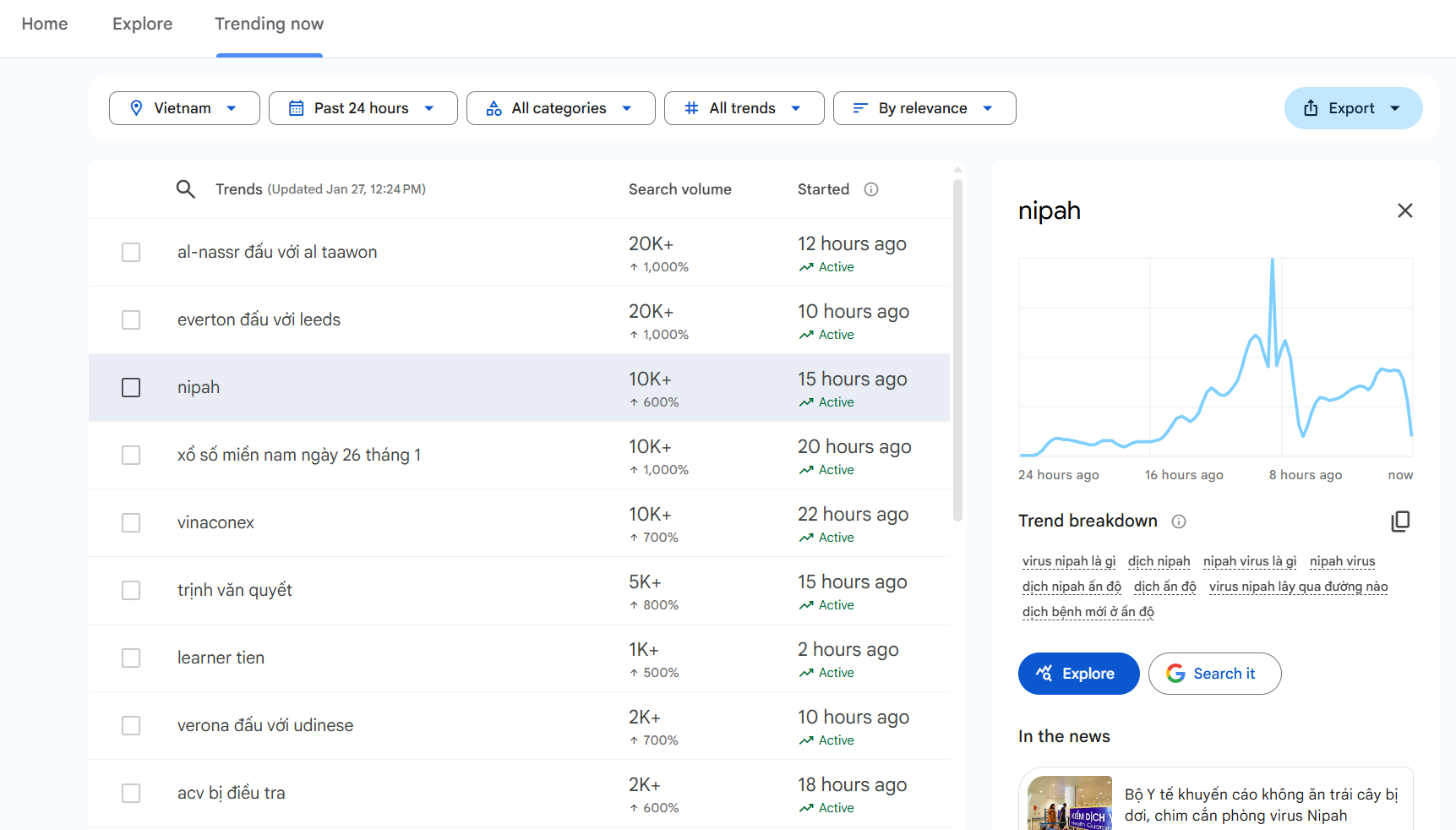Open the 'virus nipah là gì' query link
The width and height of the screenshot is (1456, 830).
[x=1068, y=561]
